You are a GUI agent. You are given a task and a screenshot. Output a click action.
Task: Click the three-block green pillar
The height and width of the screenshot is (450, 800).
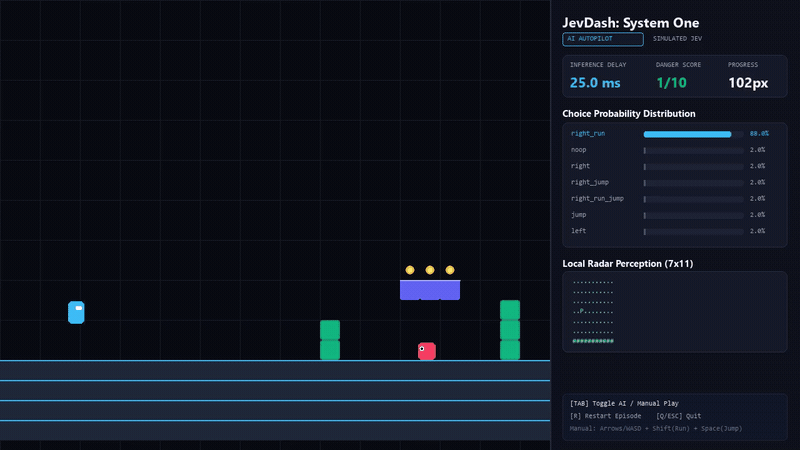[510, 330]
